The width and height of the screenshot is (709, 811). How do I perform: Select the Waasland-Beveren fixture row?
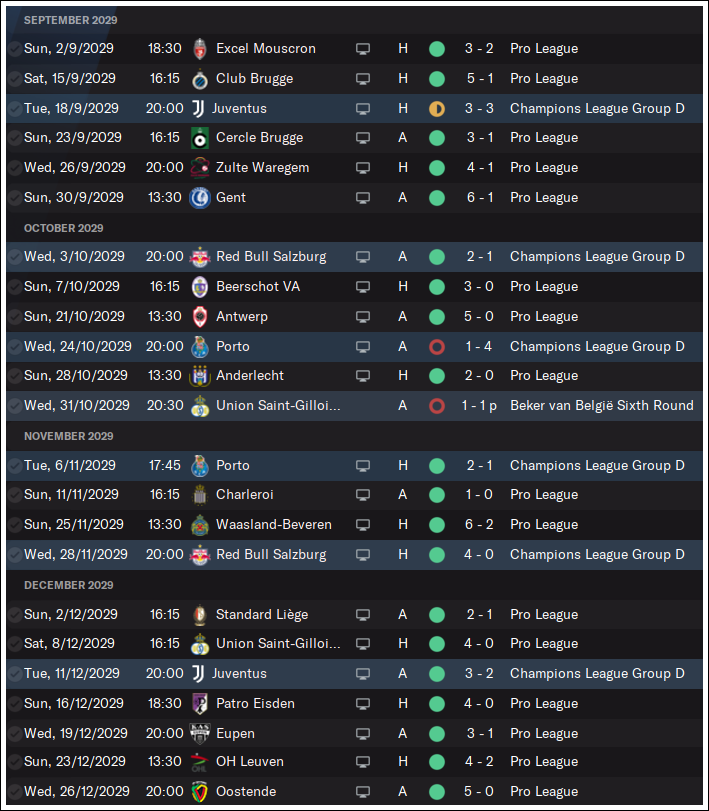point(354,524)
